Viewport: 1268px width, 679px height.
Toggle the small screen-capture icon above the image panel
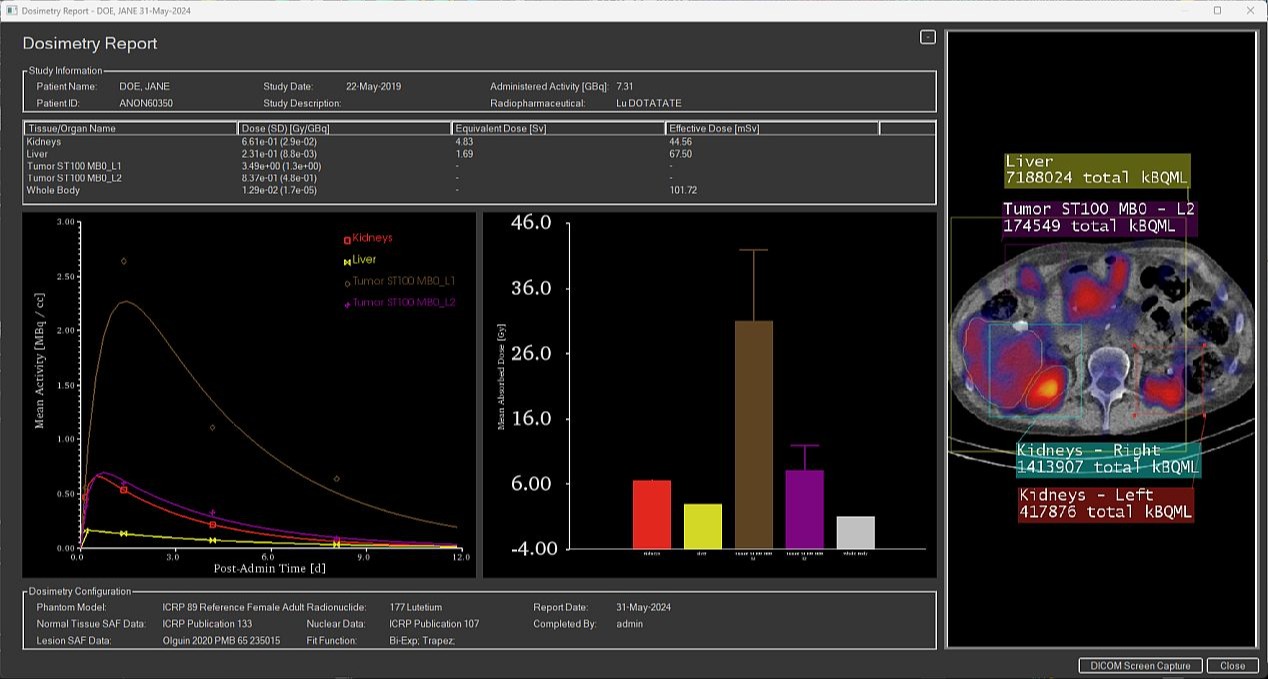tap(926, 37)
